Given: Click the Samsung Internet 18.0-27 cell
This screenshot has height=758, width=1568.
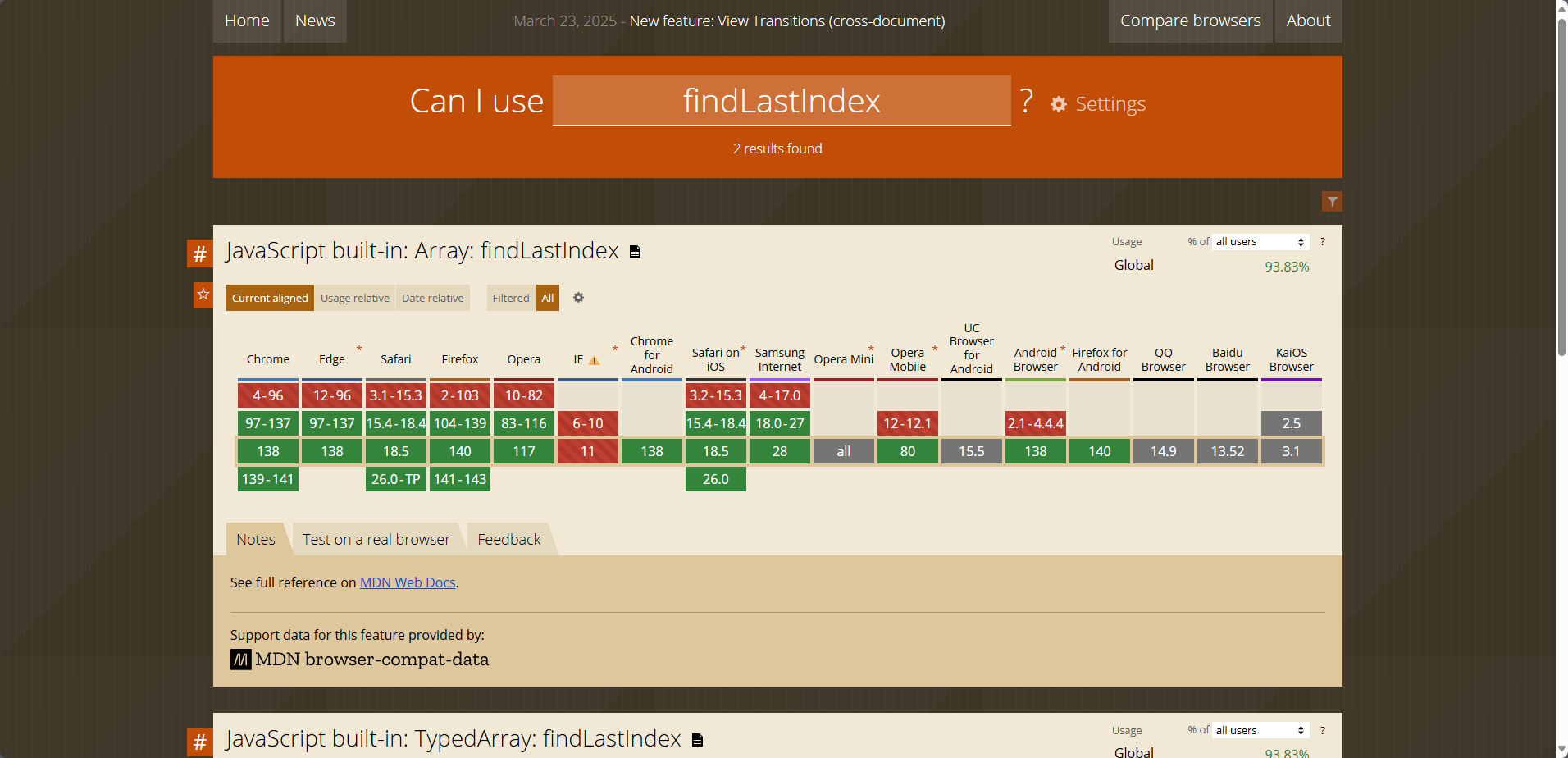Looking at the screenshot, I should point(780,423).
